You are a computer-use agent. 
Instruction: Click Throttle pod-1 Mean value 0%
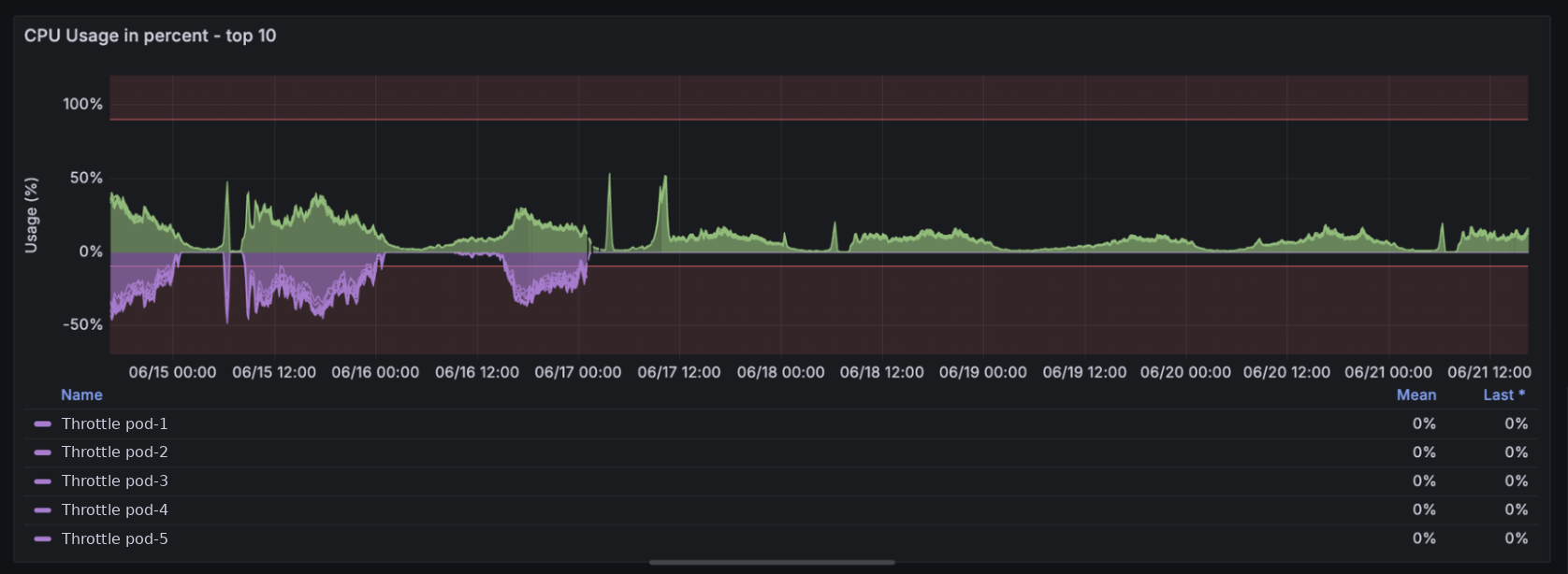pos(1424,424)
